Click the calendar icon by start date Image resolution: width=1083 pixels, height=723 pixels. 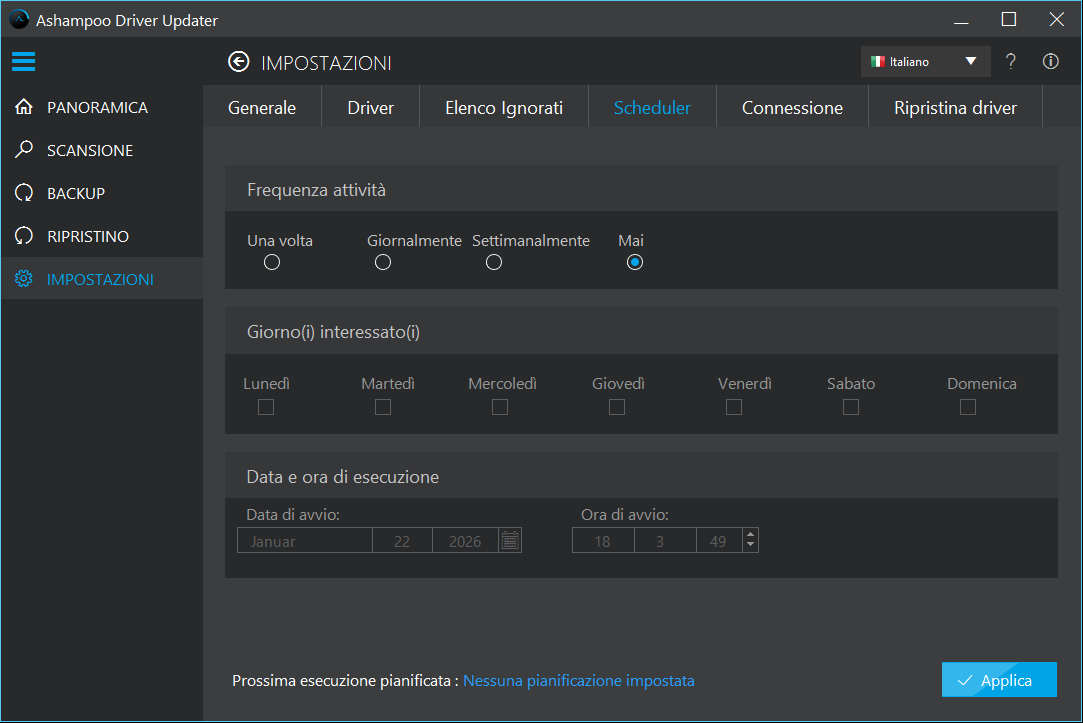pos(510,541)
